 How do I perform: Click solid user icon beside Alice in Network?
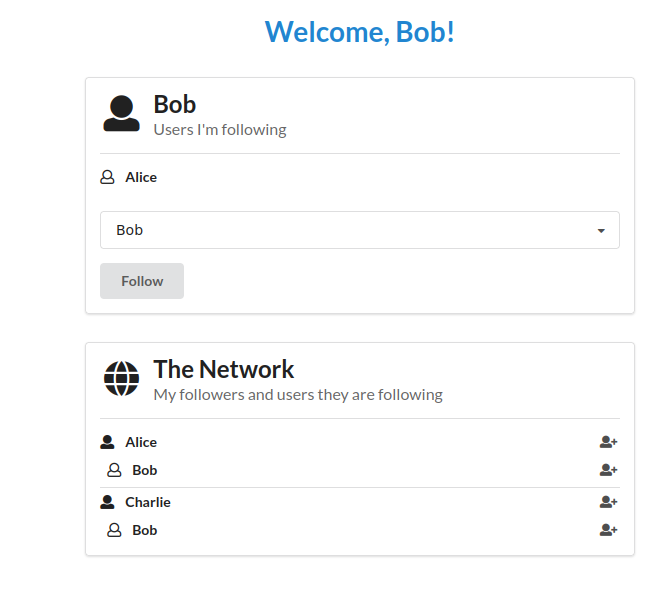tap(107, 442)
